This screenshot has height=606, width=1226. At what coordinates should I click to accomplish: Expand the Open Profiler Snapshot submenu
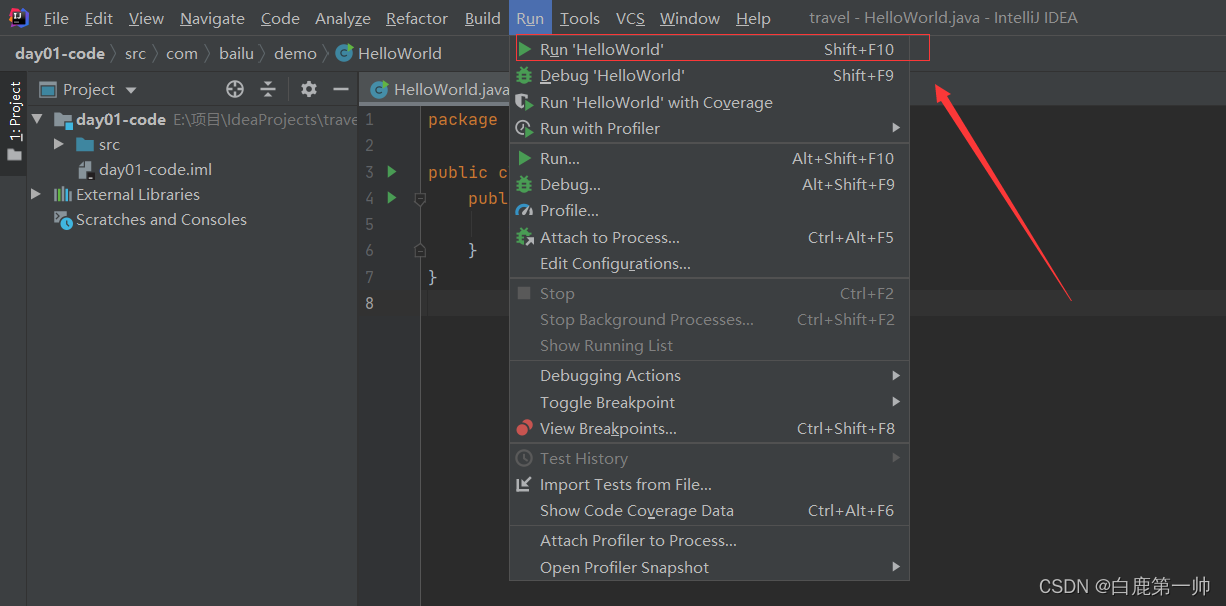[896, 567]
